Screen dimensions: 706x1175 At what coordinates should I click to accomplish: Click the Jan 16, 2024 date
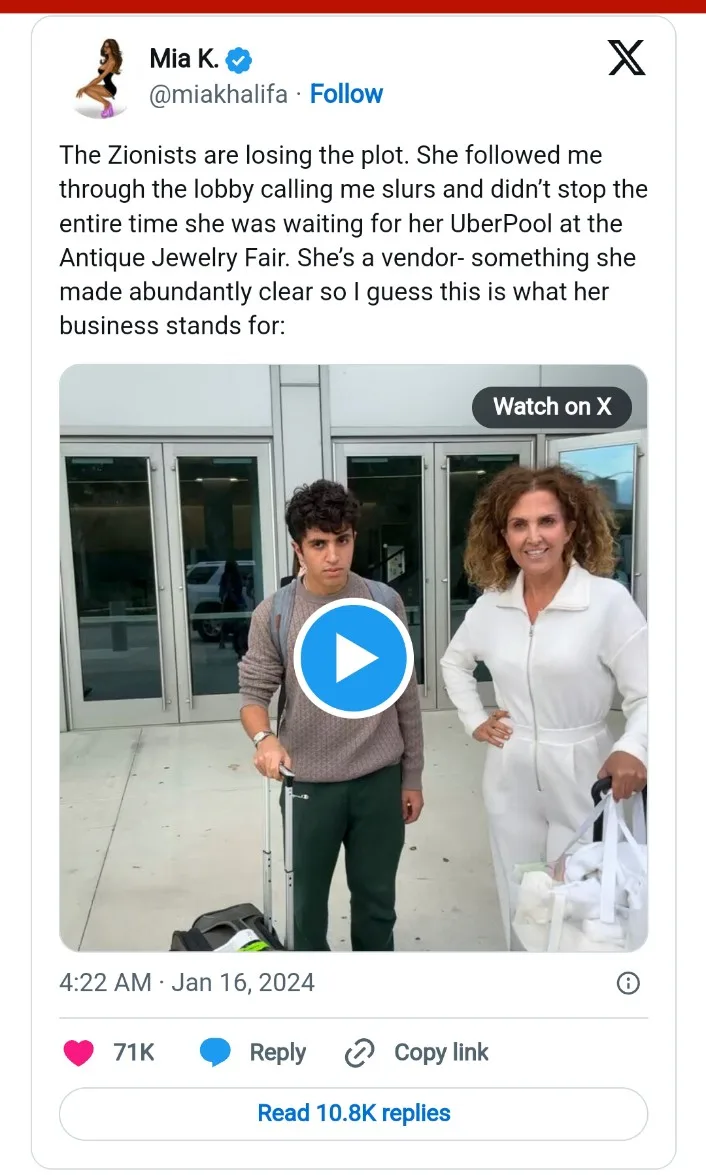coord(243,982)
